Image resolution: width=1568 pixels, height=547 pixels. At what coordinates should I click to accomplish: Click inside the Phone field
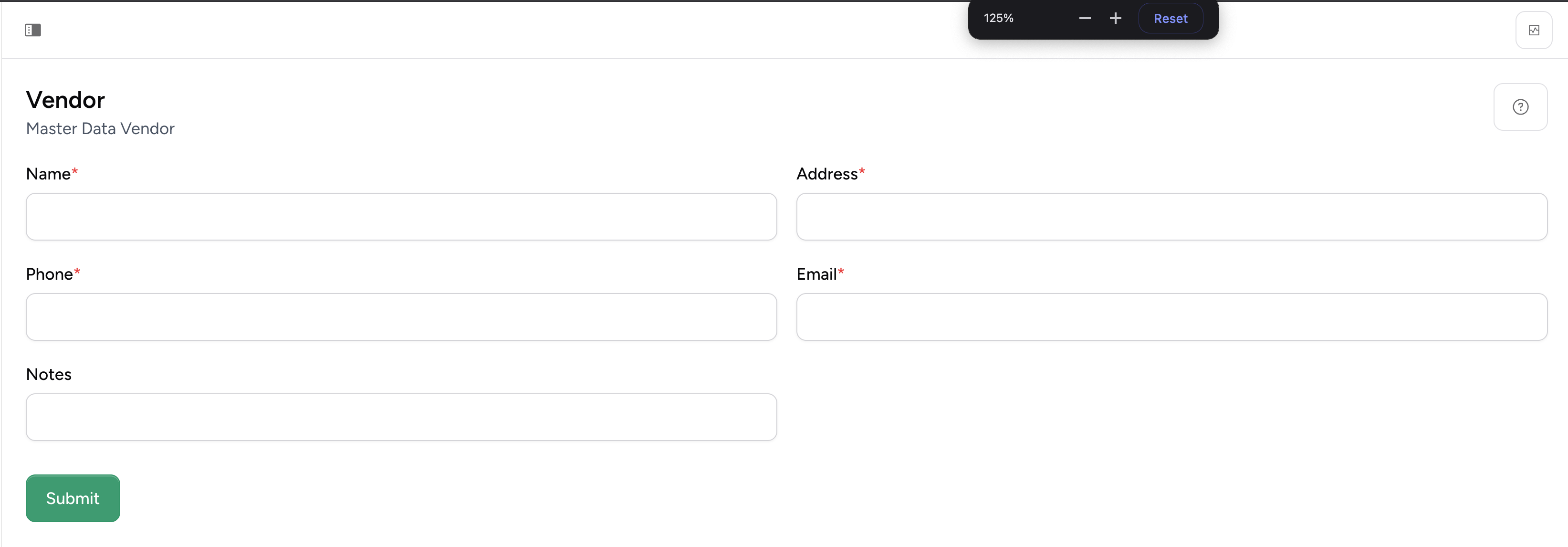click(x=401, y=317)
